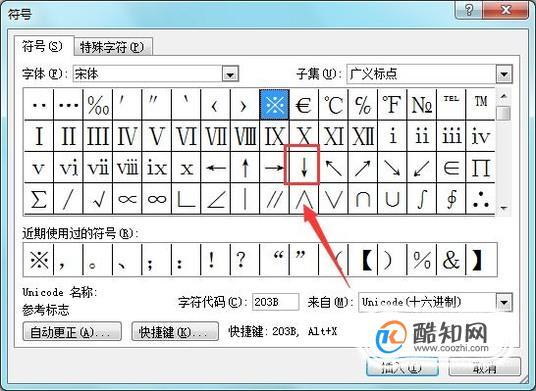
Task: Pick the recently used percent sign
Action: [x=421, y=260]
